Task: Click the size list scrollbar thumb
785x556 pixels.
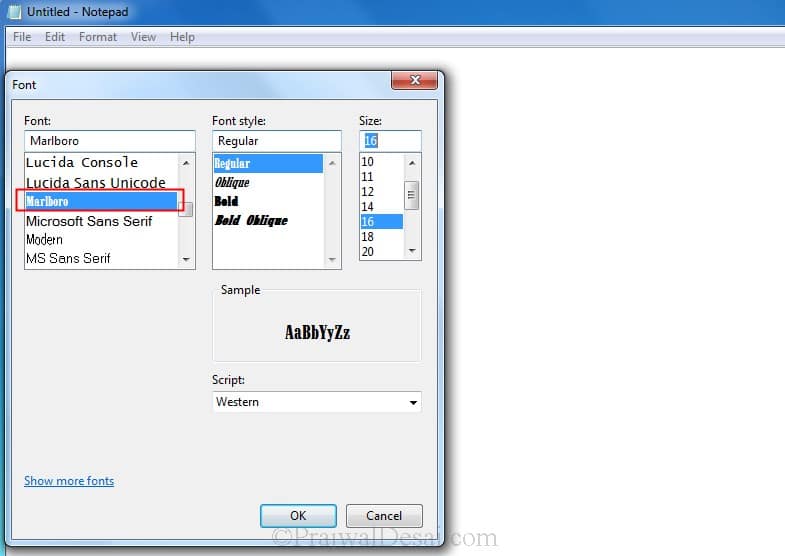Action: pos(412,195)
